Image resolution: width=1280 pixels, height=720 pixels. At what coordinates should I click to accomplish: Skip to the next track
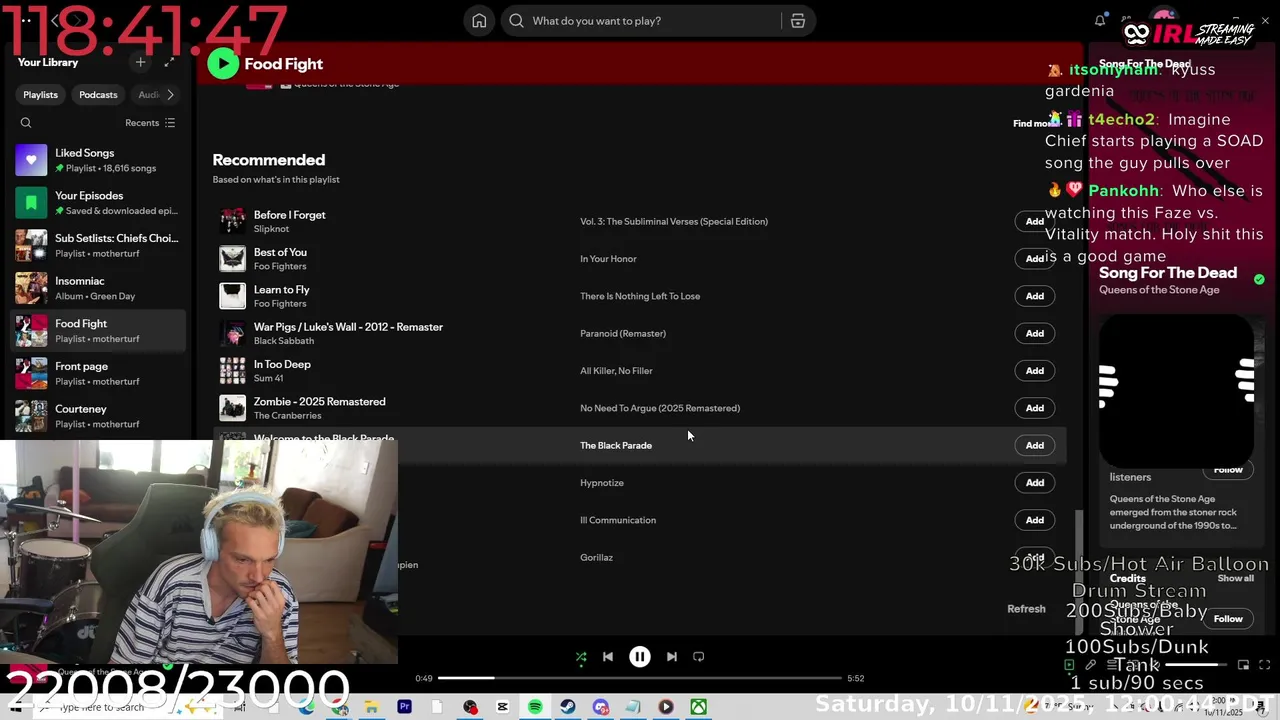coord(672,657)
